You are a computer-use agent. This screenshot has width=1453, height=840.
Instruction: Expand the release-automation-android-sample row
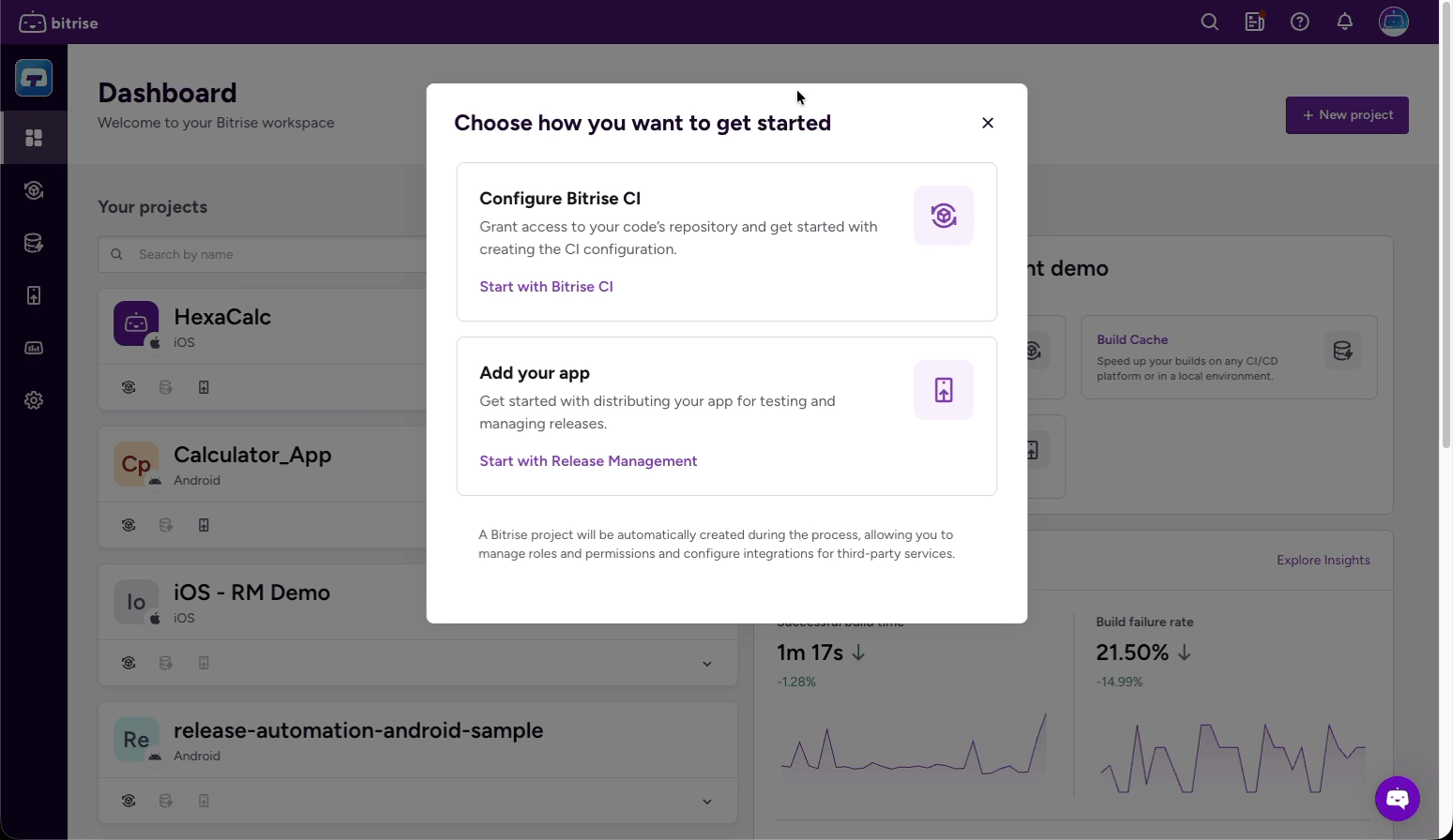tap(707, 802)
